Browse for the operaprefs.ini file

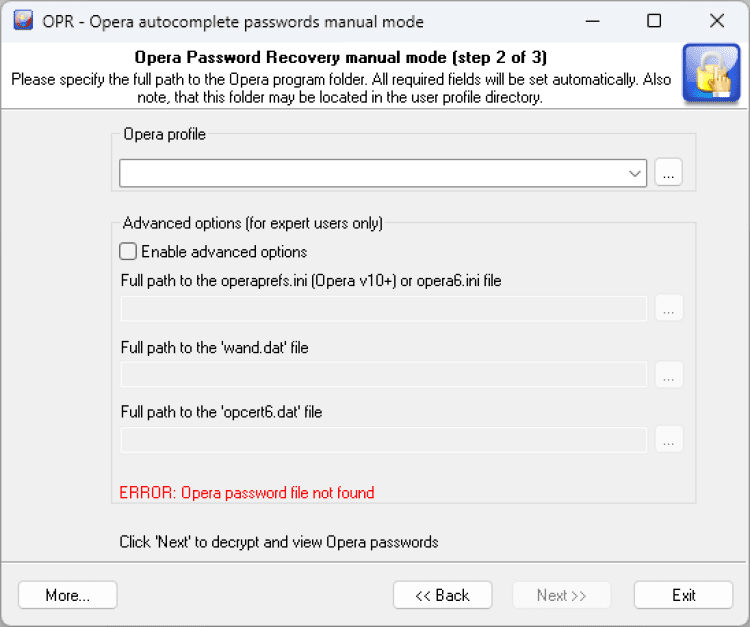point(669,308)
